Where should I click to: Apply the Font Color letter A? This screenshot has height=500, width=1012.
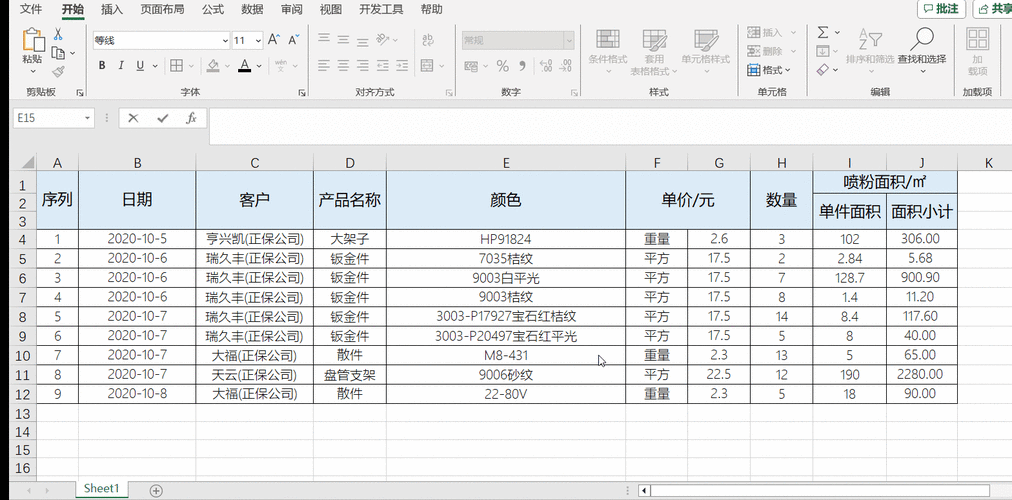[244, 65]
